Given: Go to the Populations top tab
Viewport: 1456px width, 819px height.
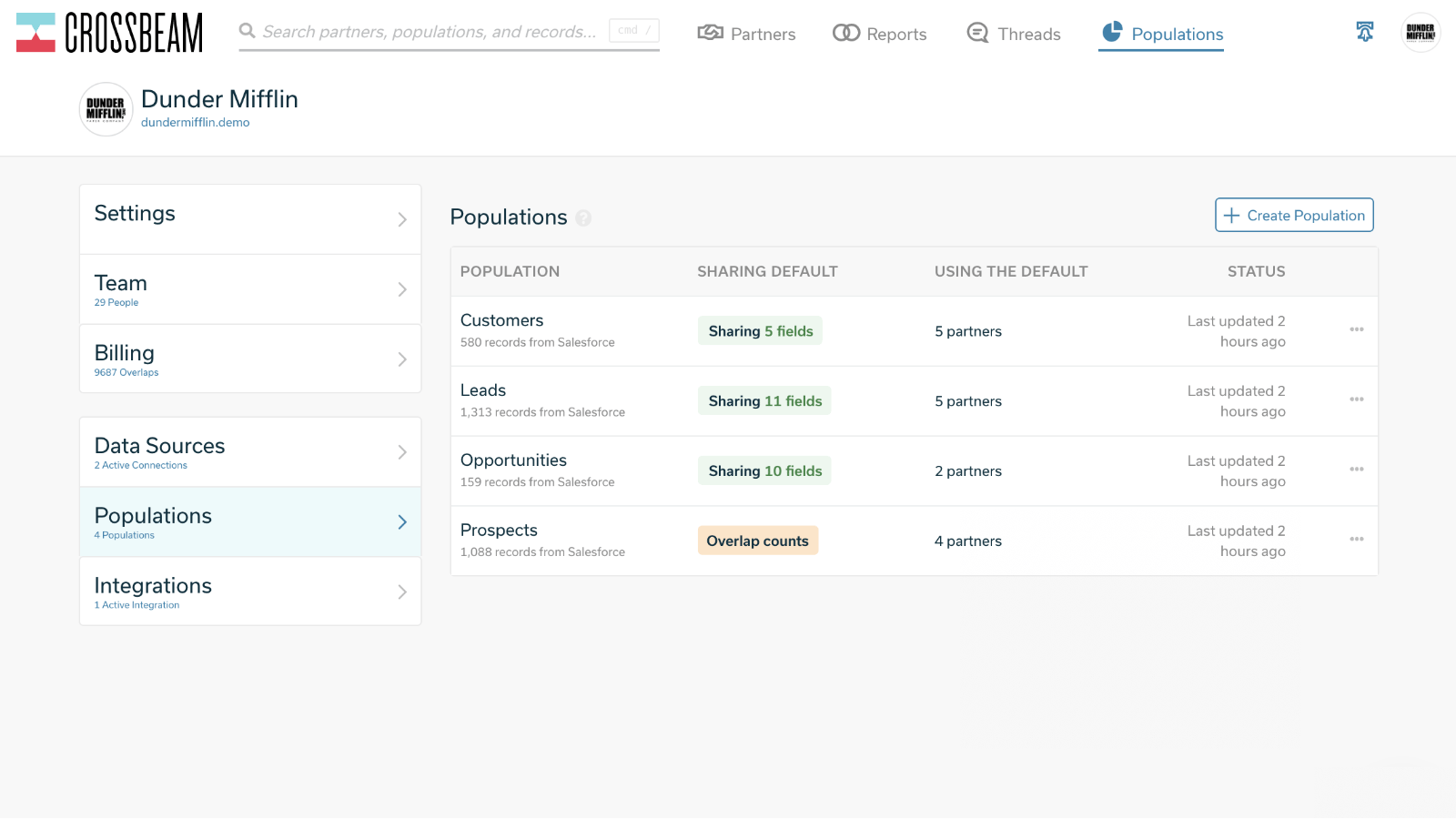Looking at the screenshot, I should coord(1161,34).
